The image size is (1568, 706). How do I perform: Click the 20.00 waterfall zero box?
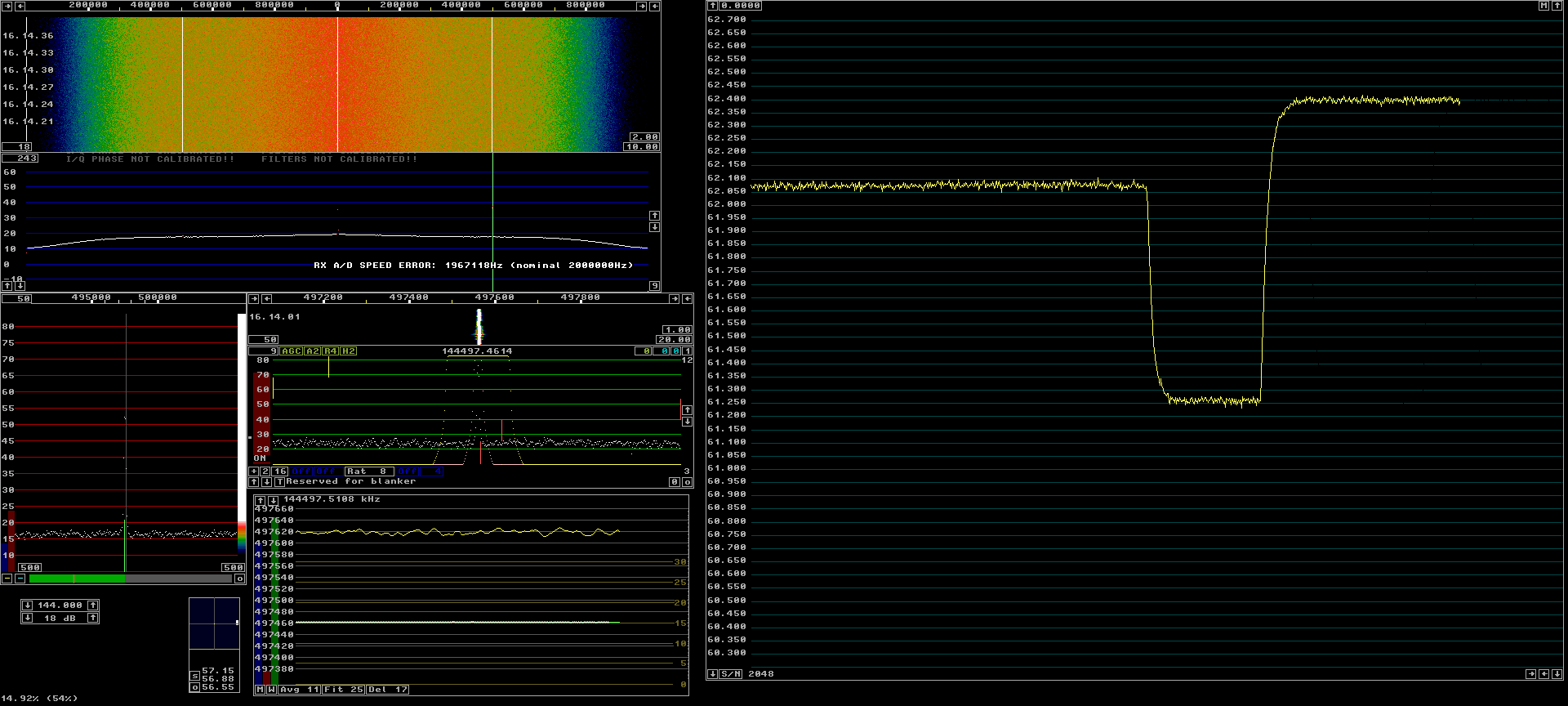tap(675, 340)
